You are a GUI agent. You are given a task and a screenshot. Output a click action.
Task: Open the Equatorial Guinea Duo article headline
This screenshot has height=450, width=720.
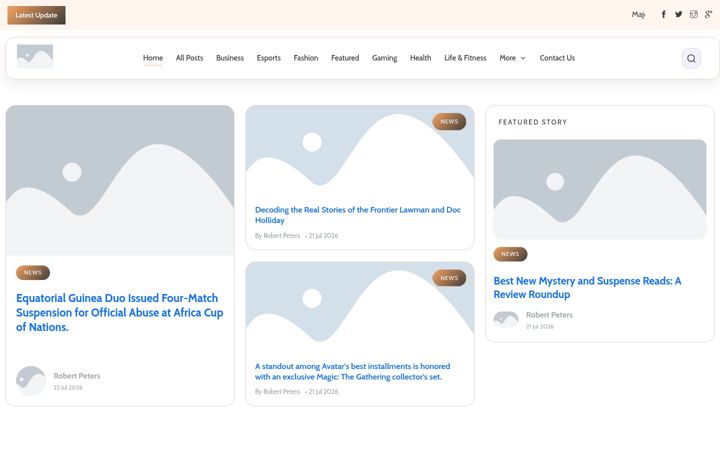pos(120,313)
